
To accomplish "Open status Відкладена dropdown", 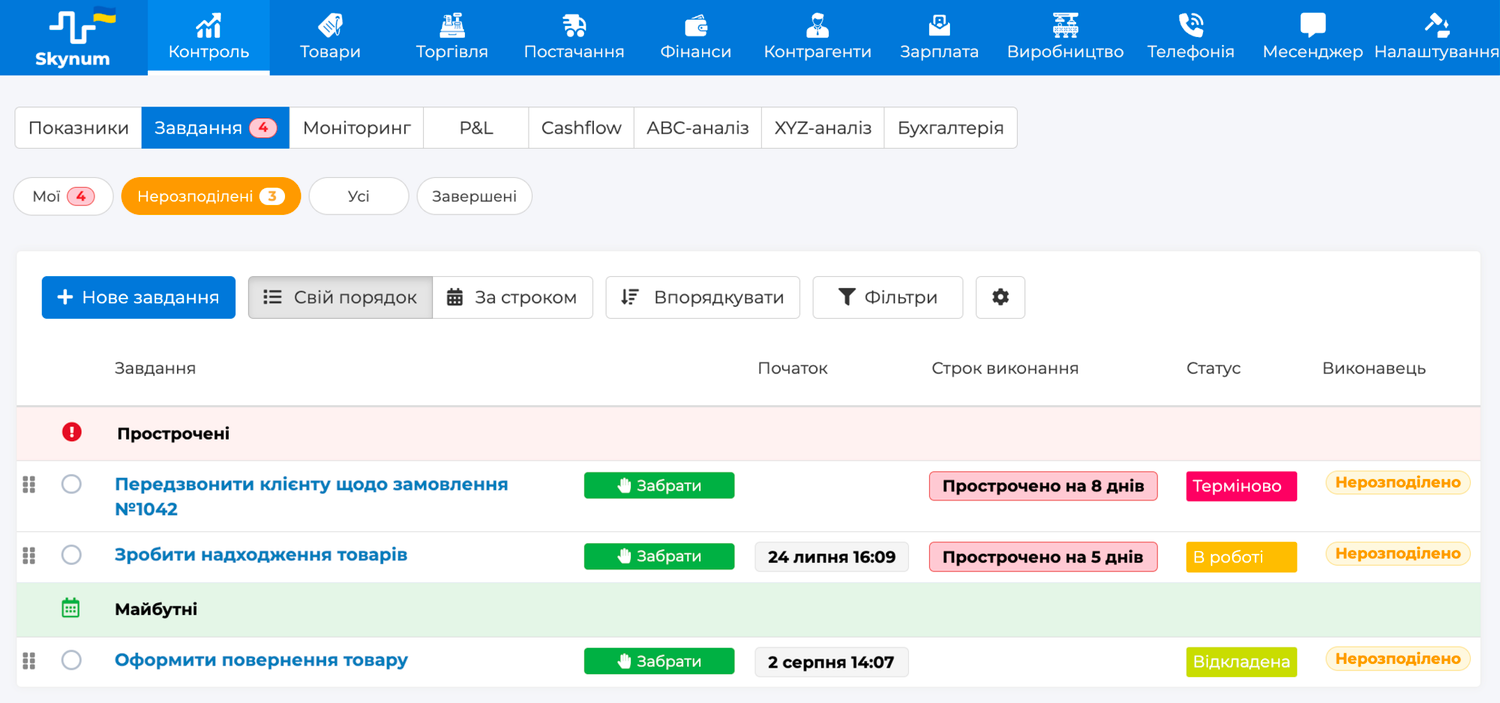I will (x=1241, y=662).
